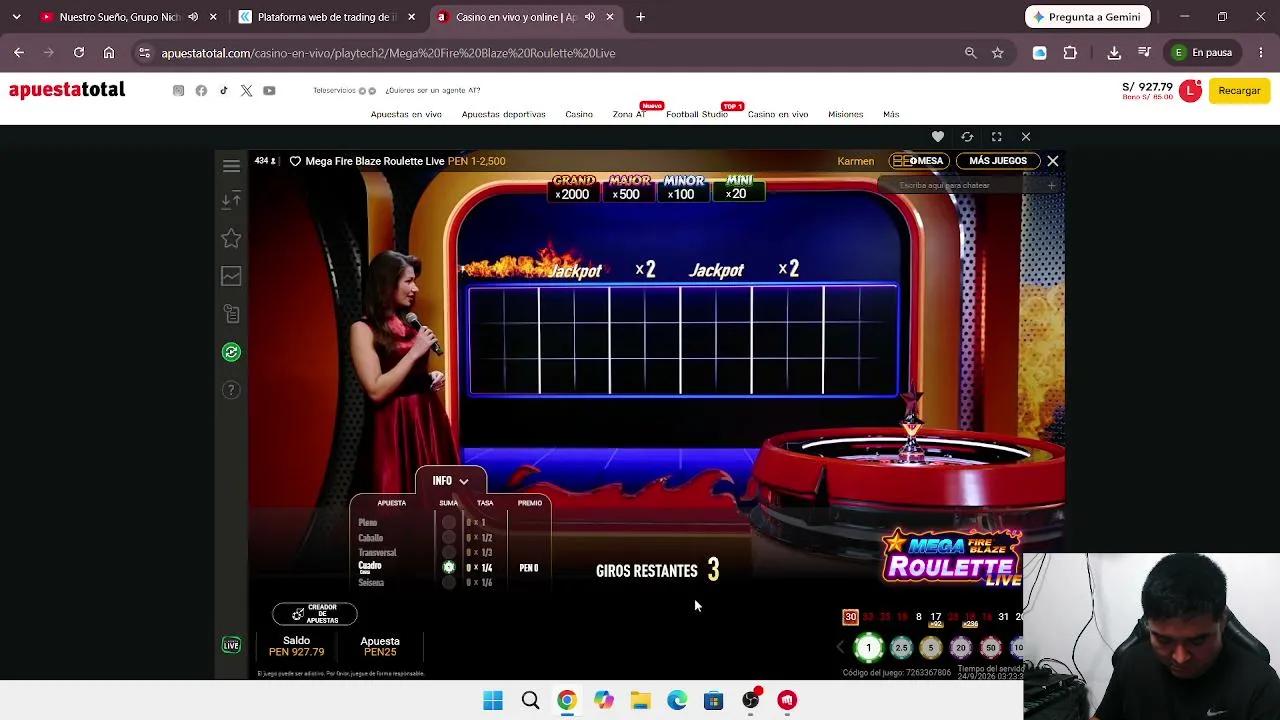Click the Apuesta PEN25 amount

click(380, 646)
